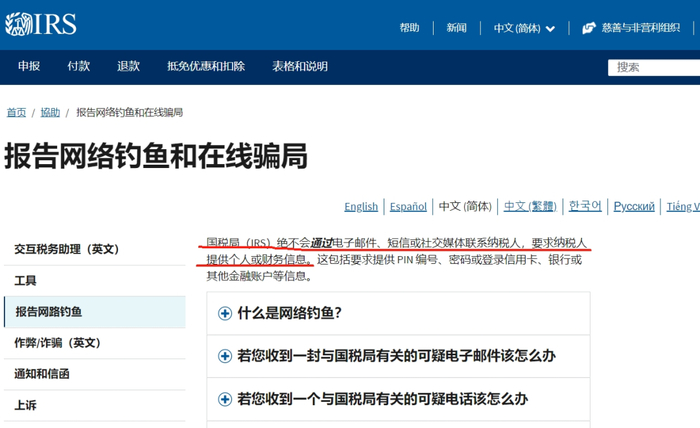
Task: Focus the 搜索 search field
Action: (654, 67)
